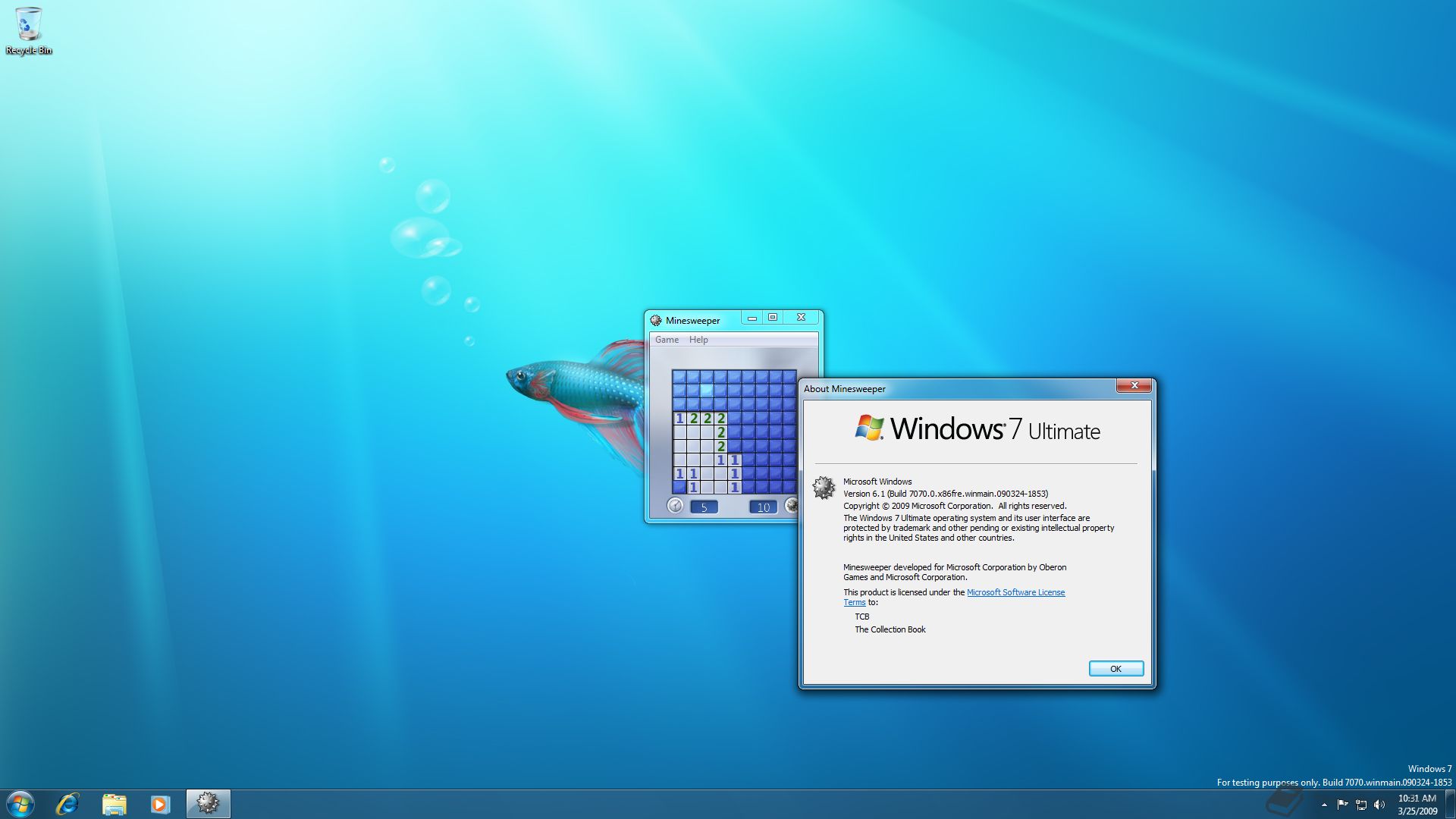The width and height of the screenshot is (1456, 819).
Task: Click the 'Version 6.1 (Build 7070...)' line
Action: coord(946,494)
